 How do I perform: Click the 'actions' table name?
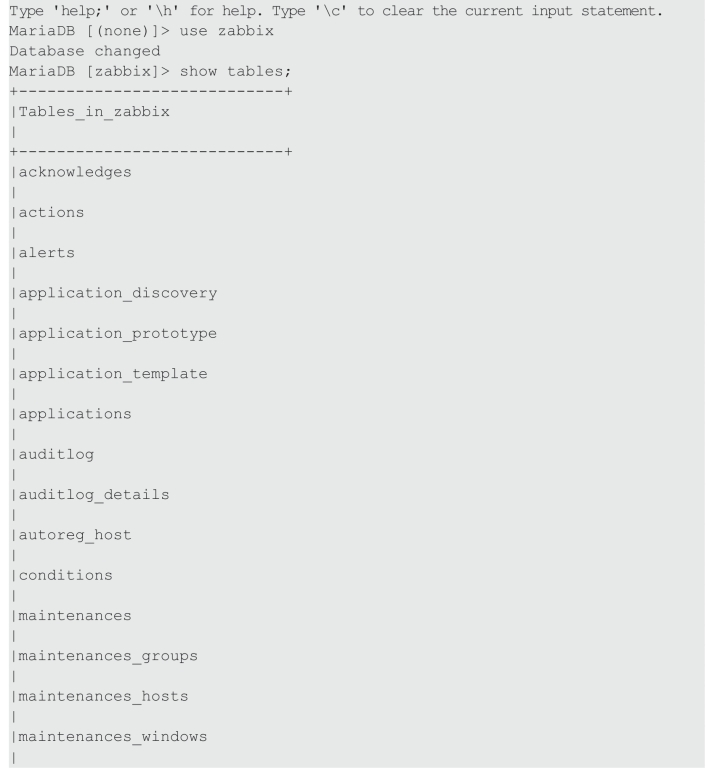(51, 213)
